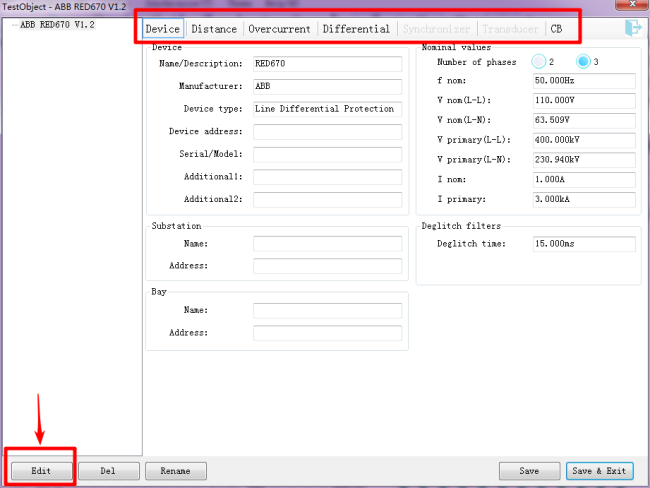Click the Del button
Image resolution: width=650 pixels, height=488 pixels.
point(108,470)
